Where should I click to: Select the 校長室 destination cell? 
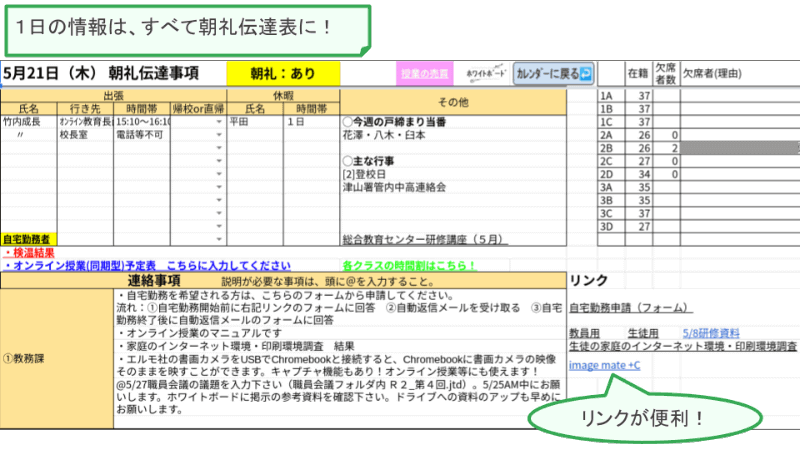pos(85,135)
